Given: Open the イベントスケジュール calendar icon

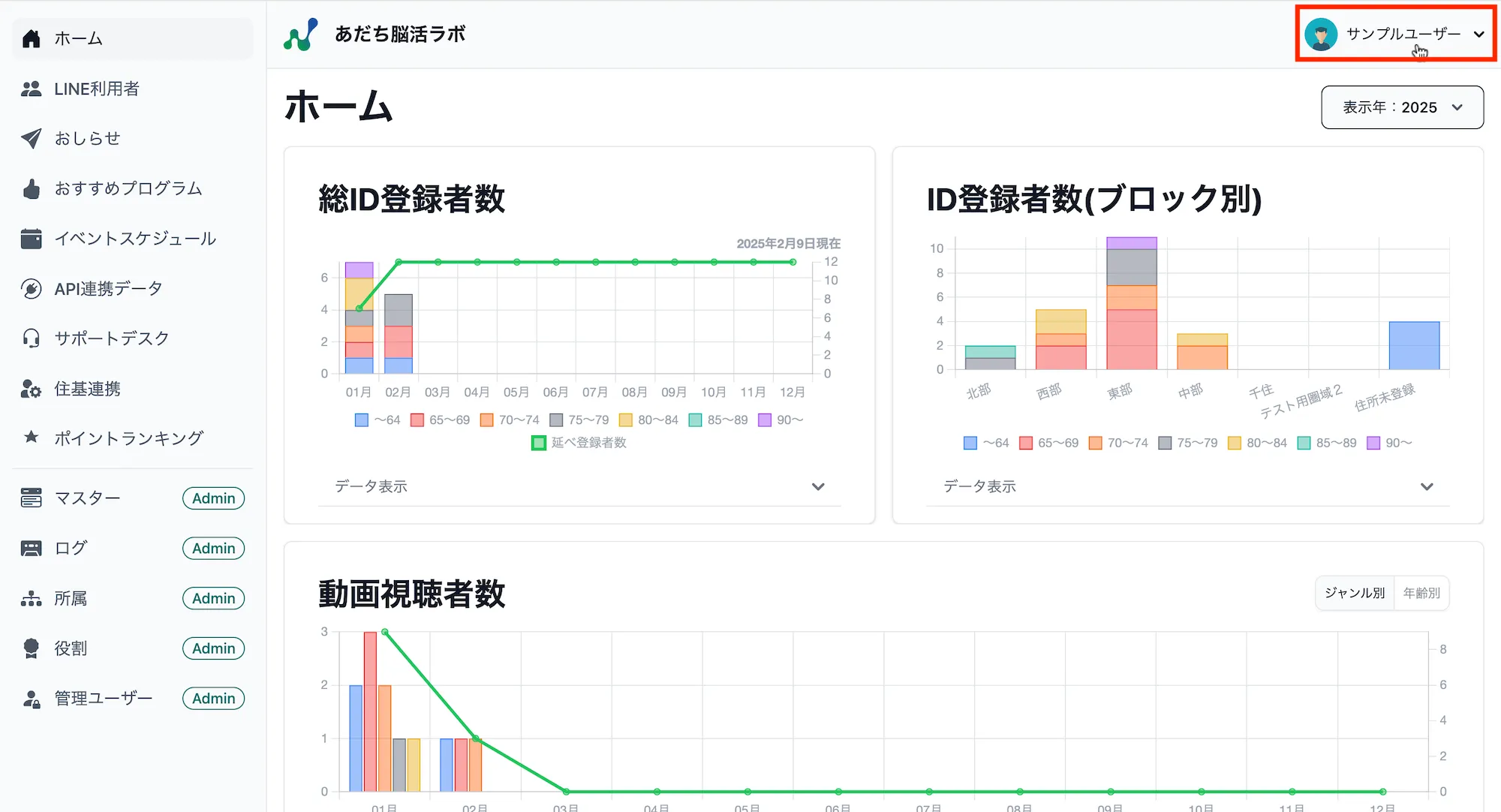Looking at the screenshot, I should point(31,239).
